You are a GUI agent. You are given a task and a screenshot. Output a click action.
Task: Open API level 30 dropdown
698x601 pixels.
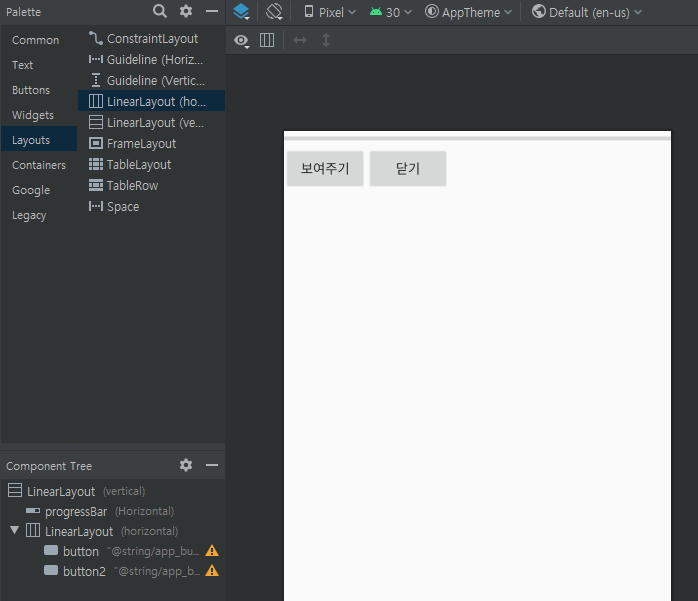[x=390, y=12]
